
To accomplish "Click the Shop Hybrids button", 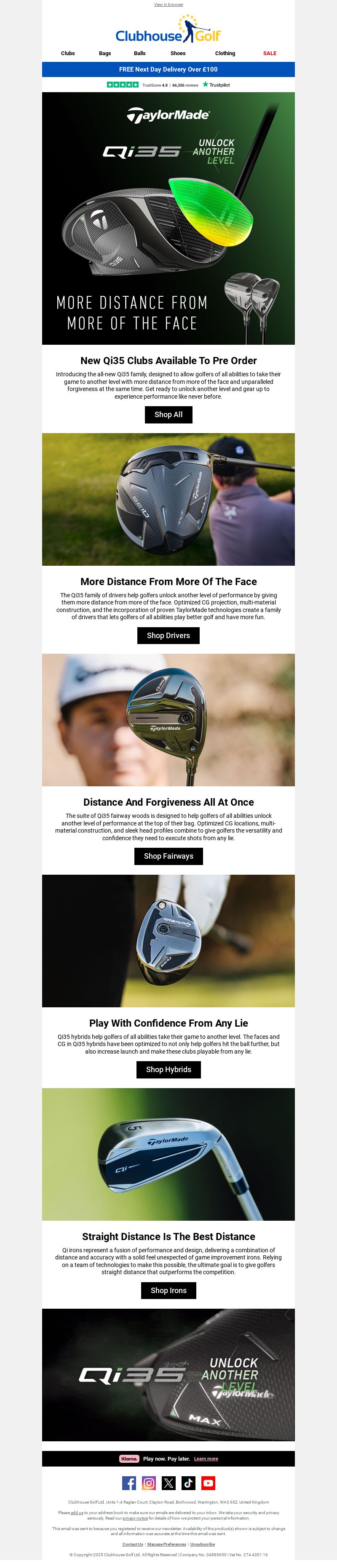I will pyautogui.click(x=169, y=1070).
